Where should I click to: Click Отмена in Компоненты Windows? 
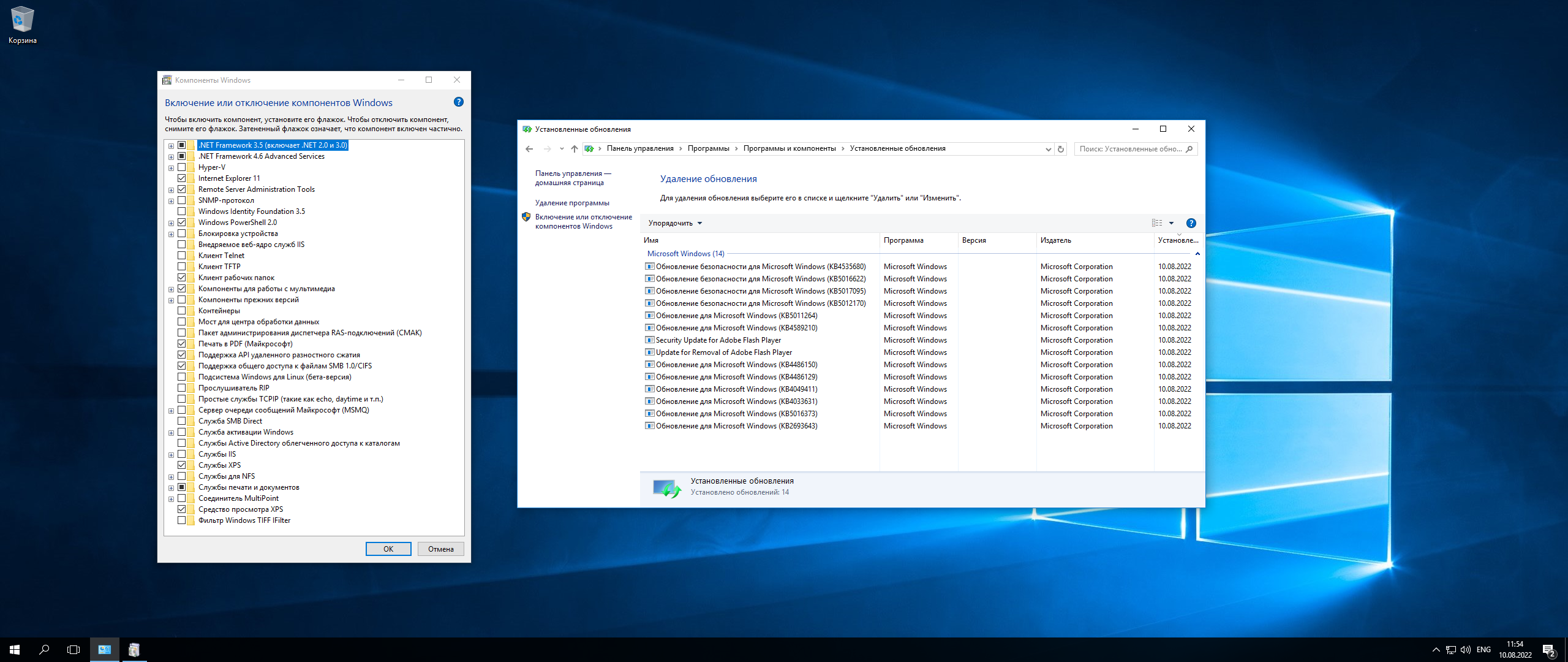pyautogui.click(x=441, y=549)
